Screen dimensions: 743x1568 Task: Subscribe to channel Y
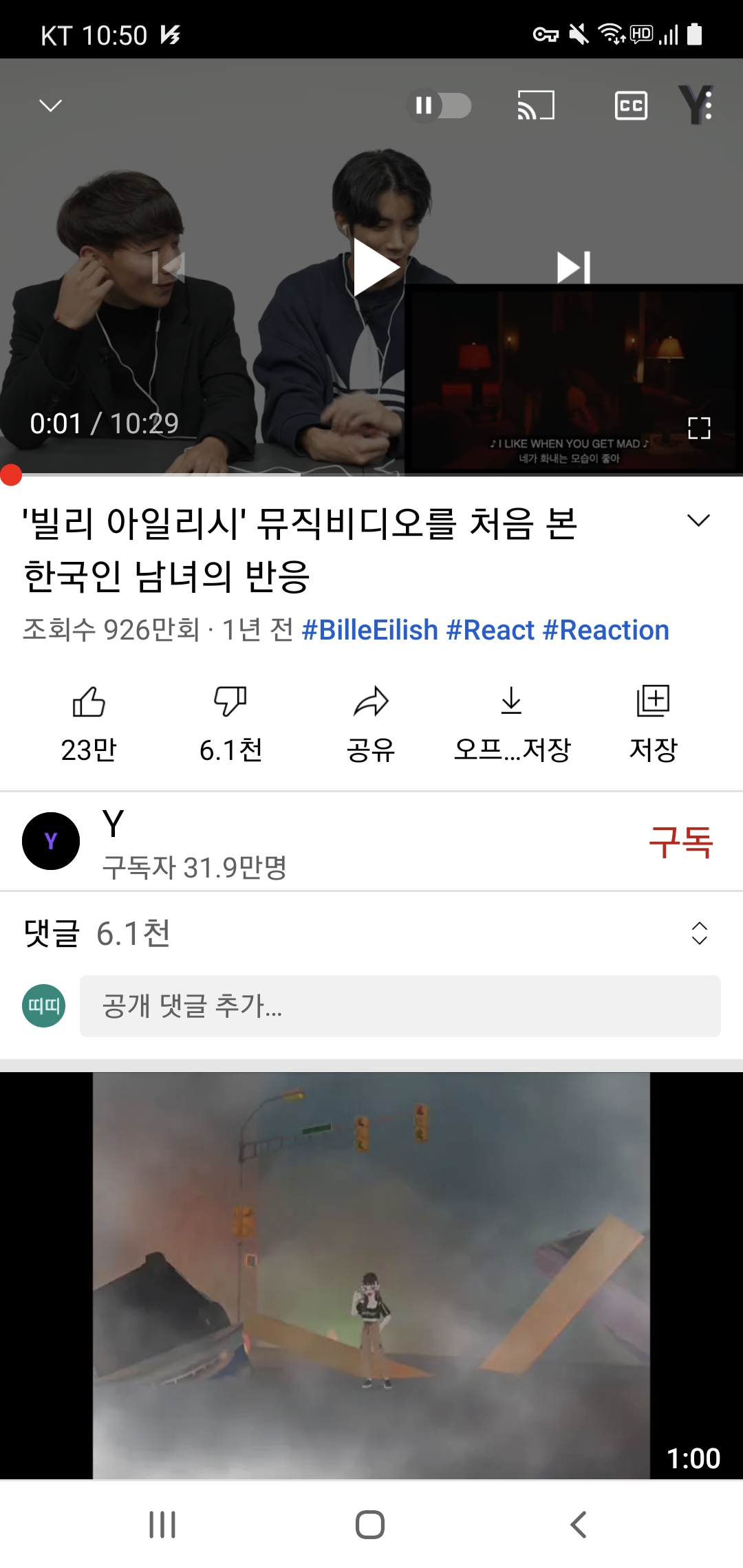[x=681, y=841]
